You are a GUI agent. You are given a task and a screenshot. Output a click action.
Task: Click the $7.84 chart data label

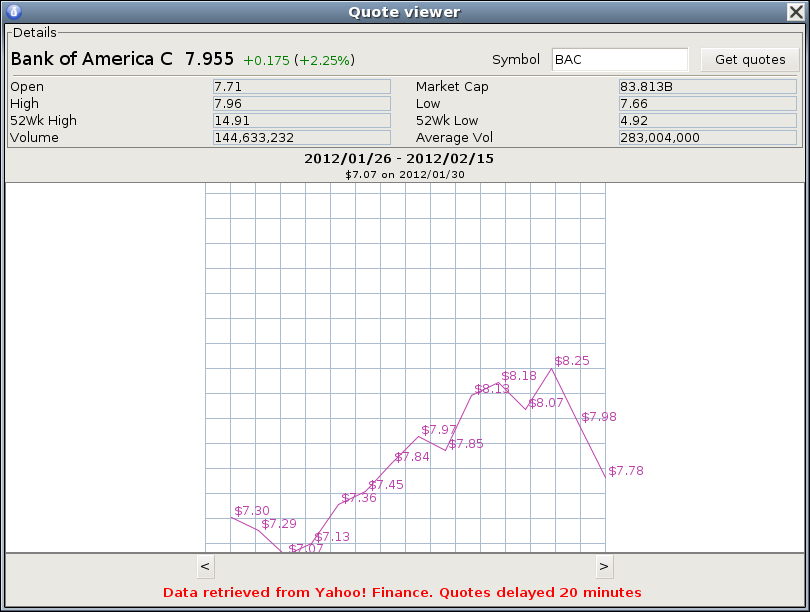pyautogui.click(x=412, y=457)
